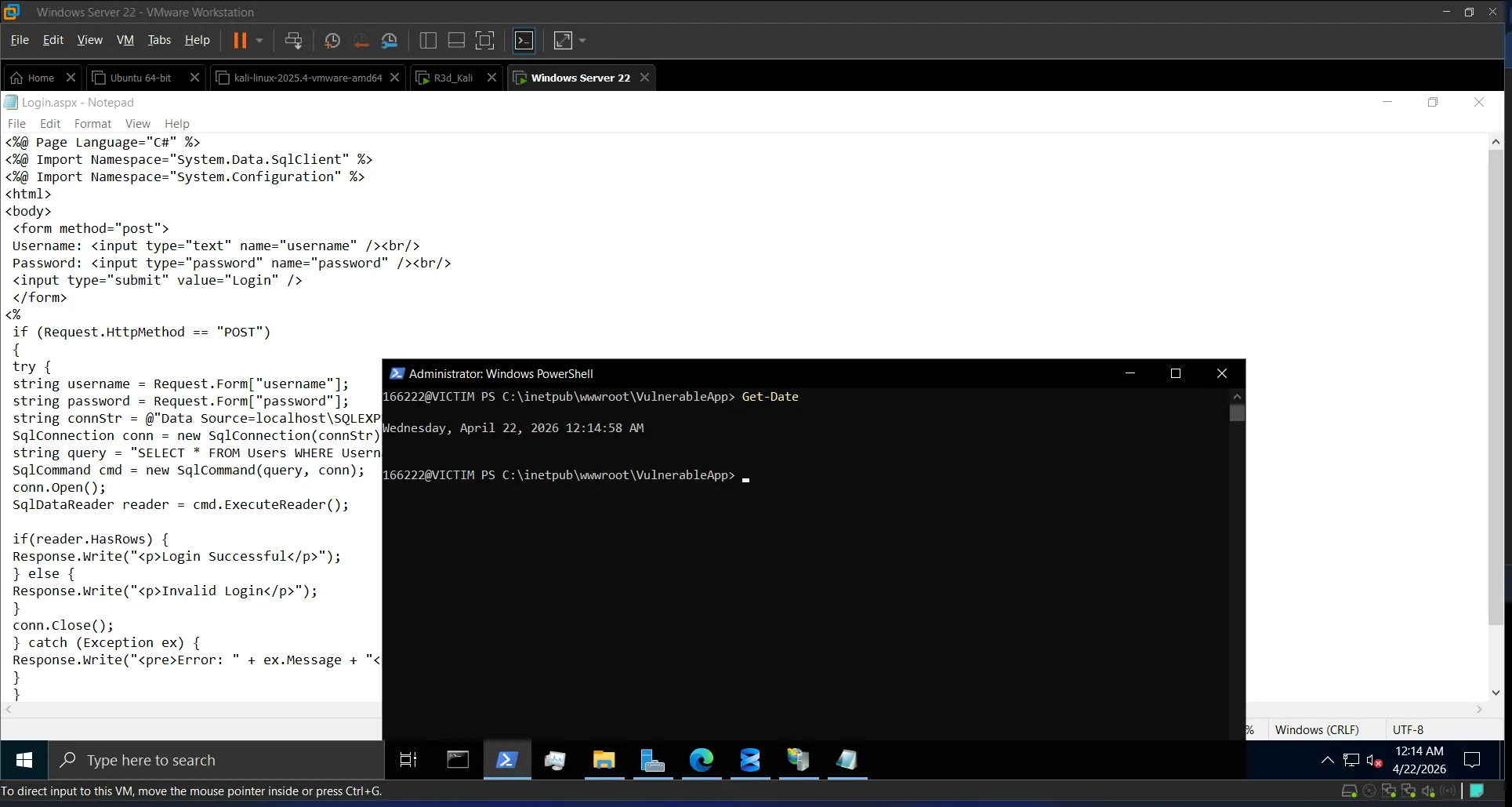
Task: Open File Explorer from taskbar
Action: pos(604,760)
